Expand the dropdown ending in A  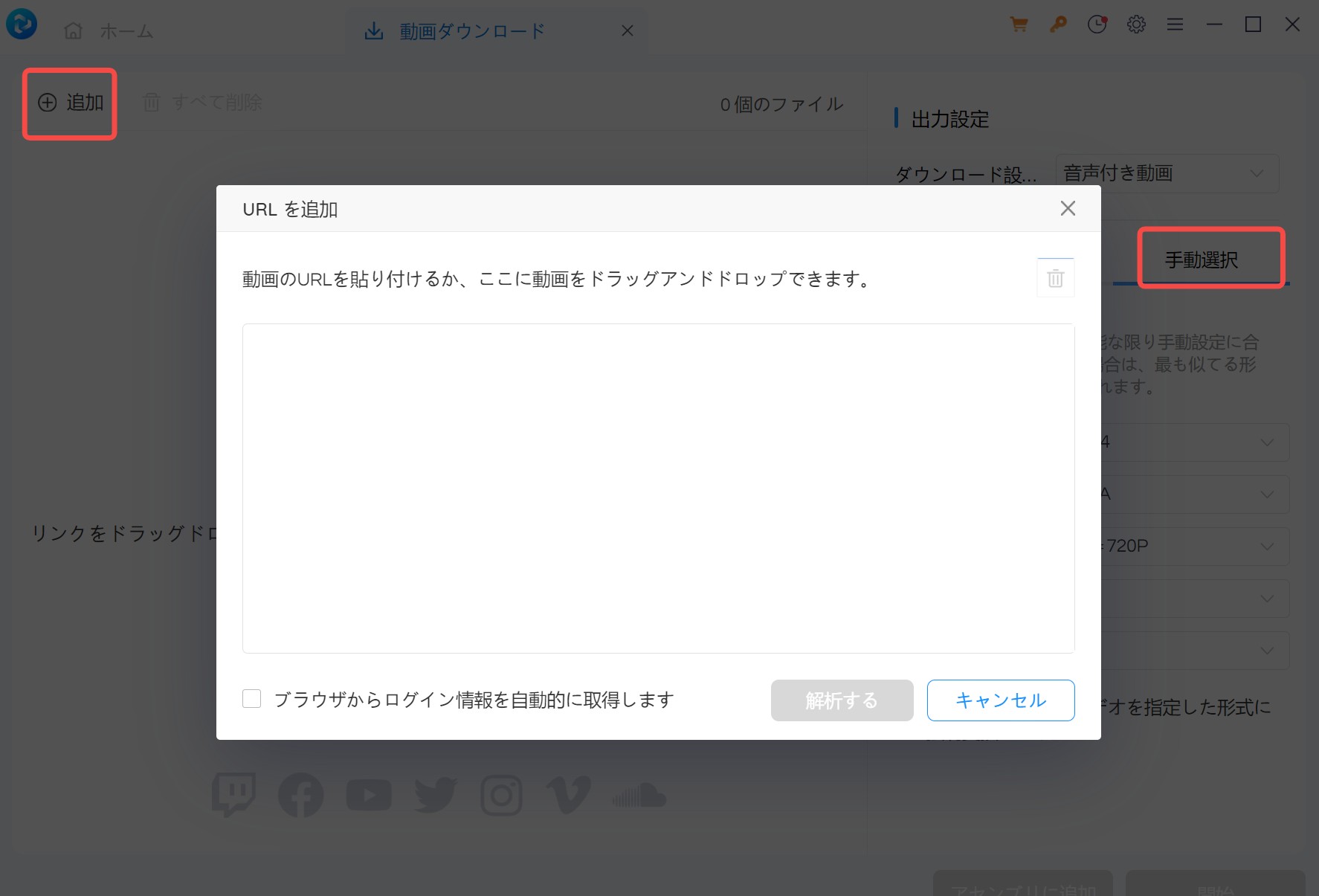coord(1195,494)
